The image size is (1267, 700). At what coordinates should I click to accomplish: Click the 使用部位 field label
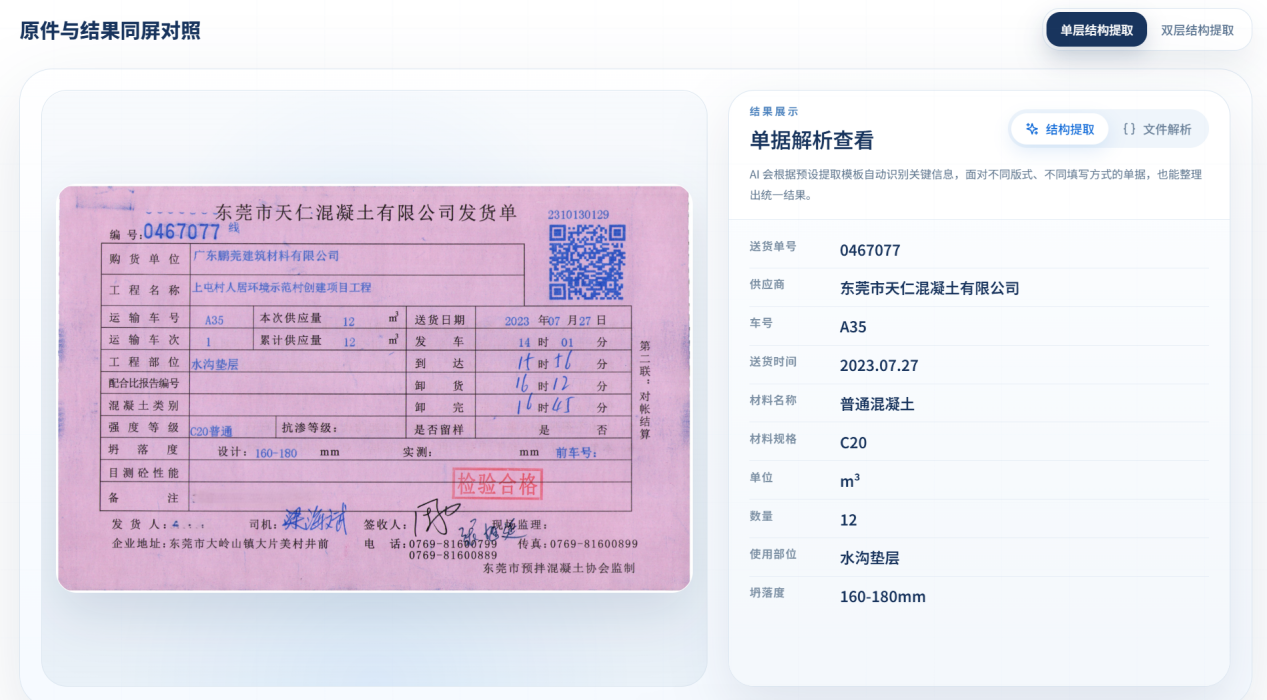point(773,554)
